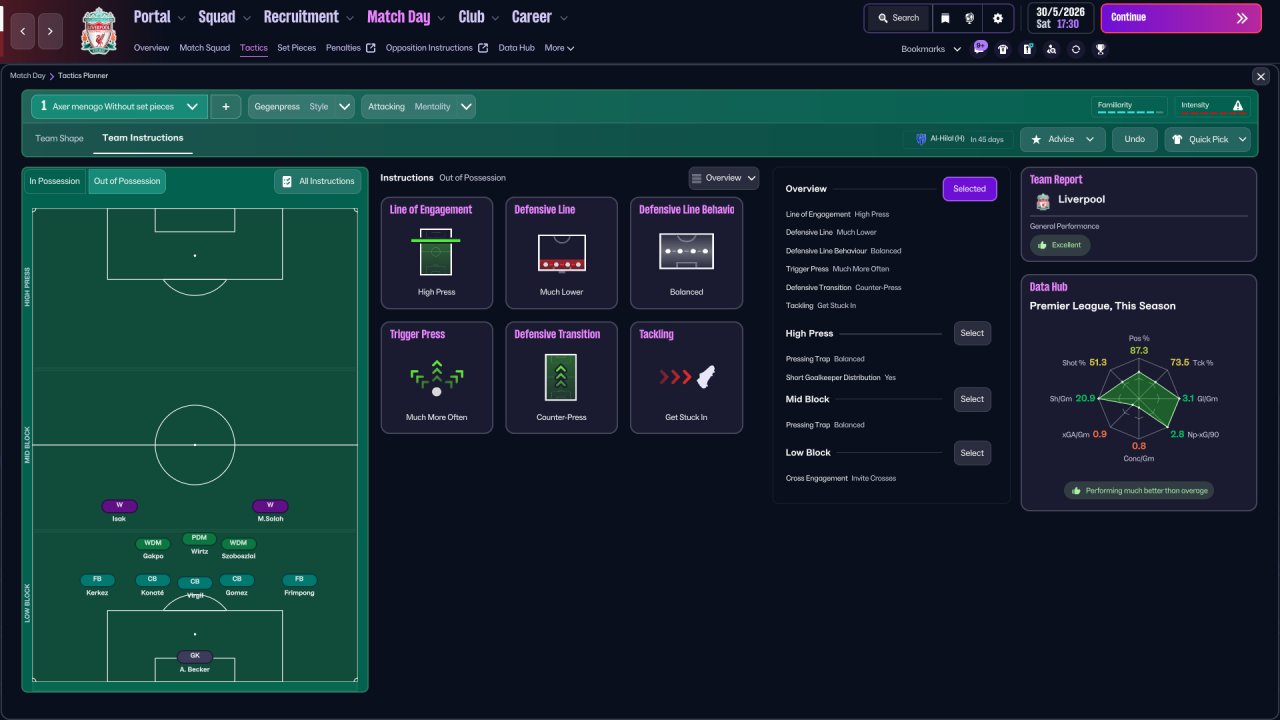Screen dimensions: 1280x720
Task: Open the settings gear icon
Action: point(998,18)
